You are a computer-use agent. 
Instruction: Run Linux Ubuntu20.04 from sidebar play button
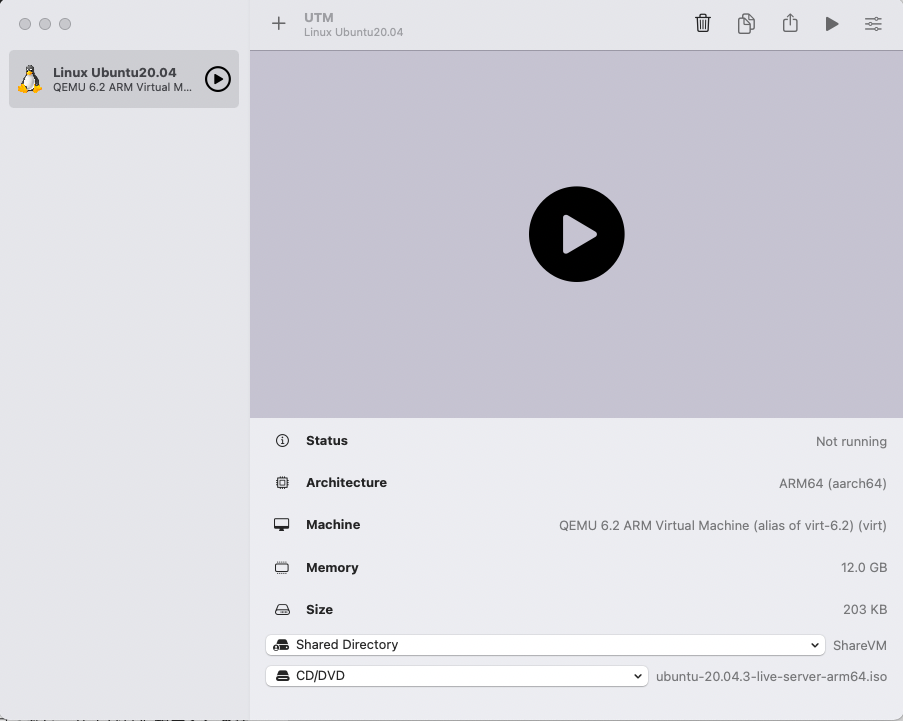pyautogui.click(x=218, y=79)
